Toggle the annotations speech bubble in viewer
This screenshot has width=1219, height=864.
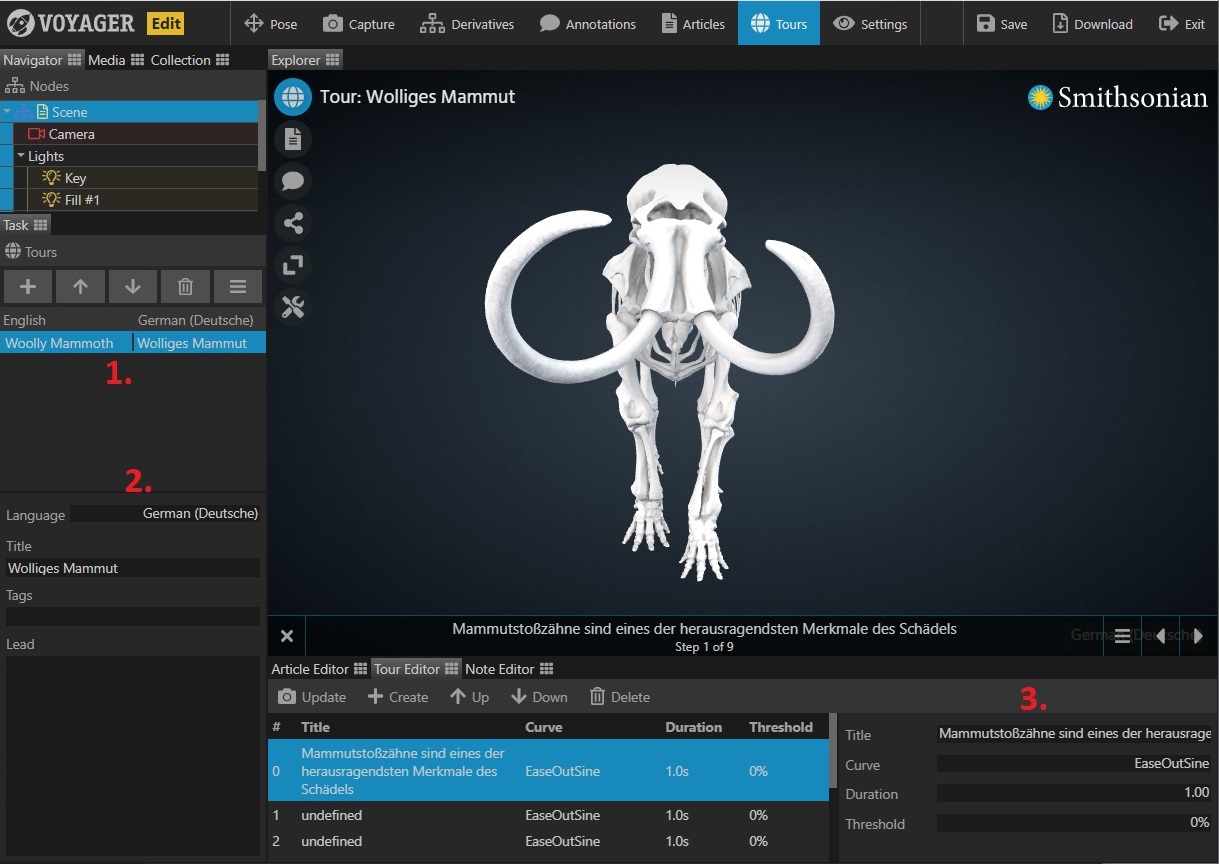coord(293,181)
